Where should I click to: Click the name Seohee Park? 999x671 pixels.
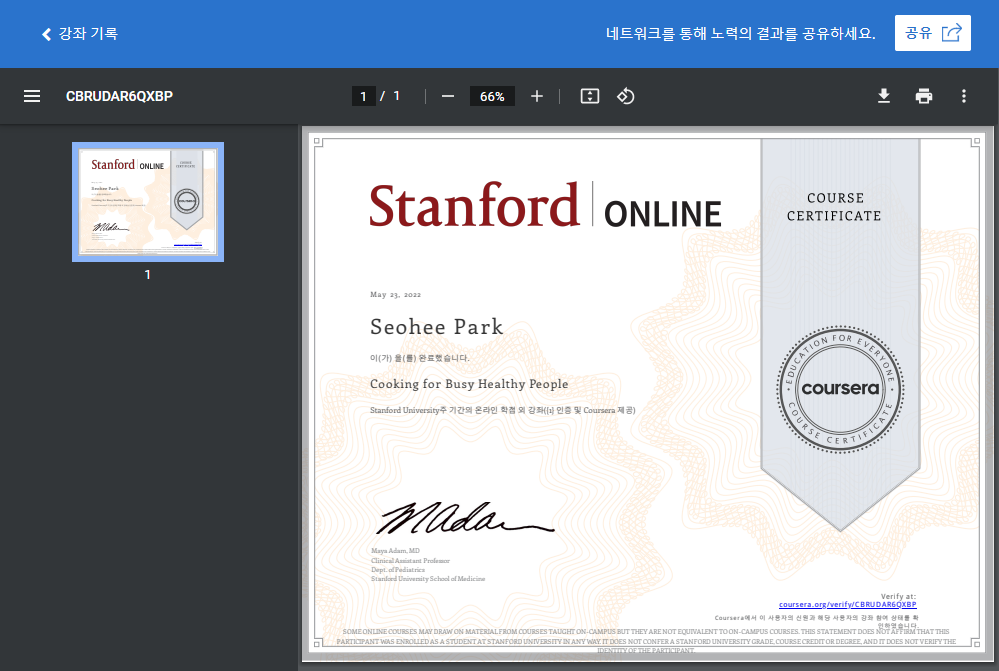pyautogui.click(x=436, y=327)
